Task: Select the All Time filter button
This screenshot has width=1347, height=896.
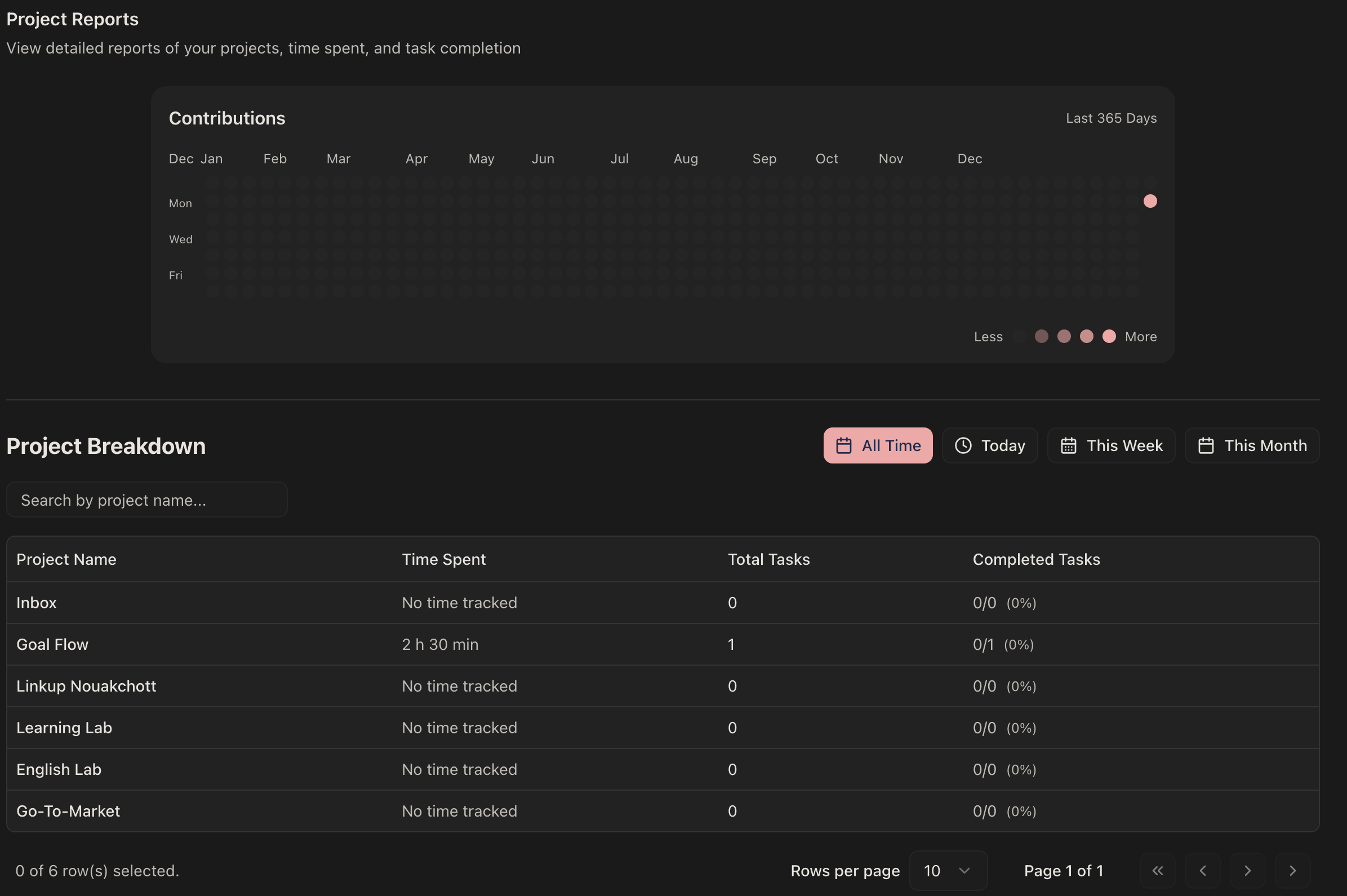Action: pos(878,445)
